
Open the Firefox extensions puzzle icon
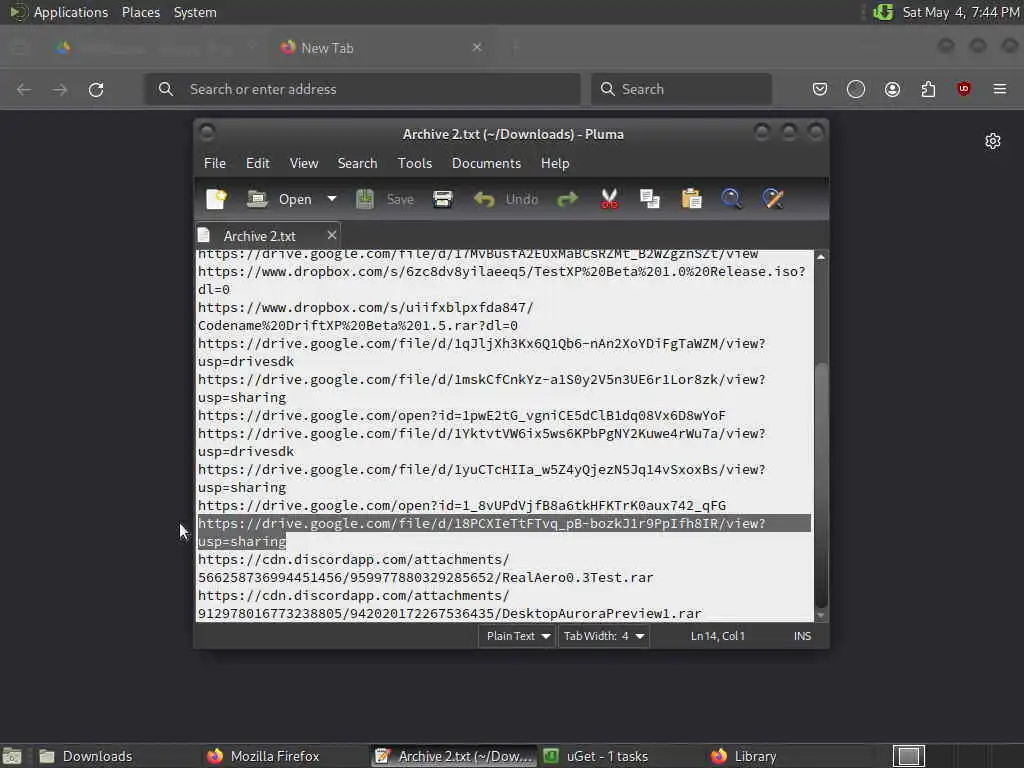(928, 89)
